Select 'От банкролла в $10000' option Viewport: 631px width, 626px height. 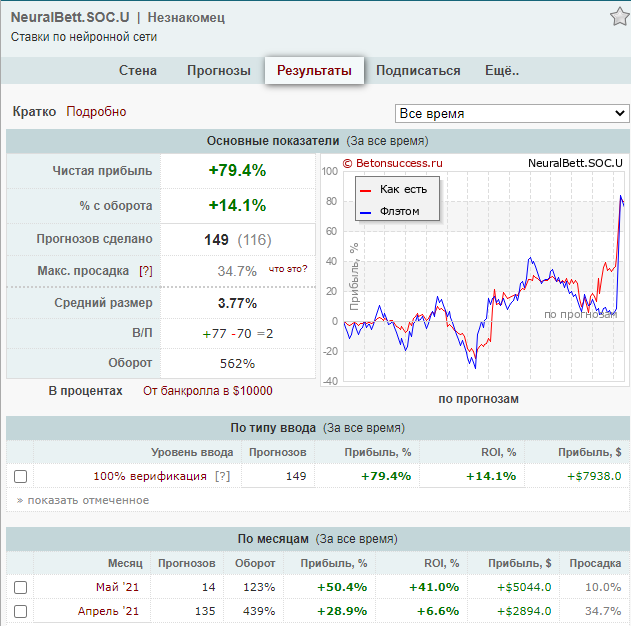(207, 391)
